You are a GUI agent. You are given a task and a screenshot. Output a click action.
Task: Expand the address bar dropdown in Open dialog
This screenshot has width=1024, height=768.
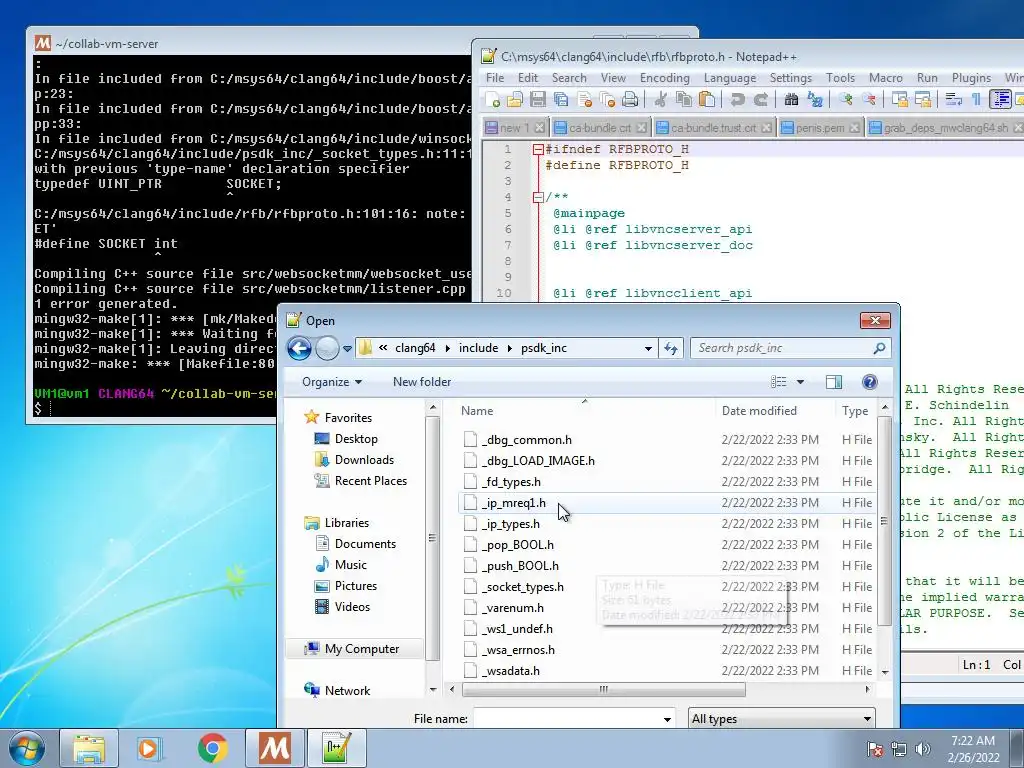tap(648, 349)
